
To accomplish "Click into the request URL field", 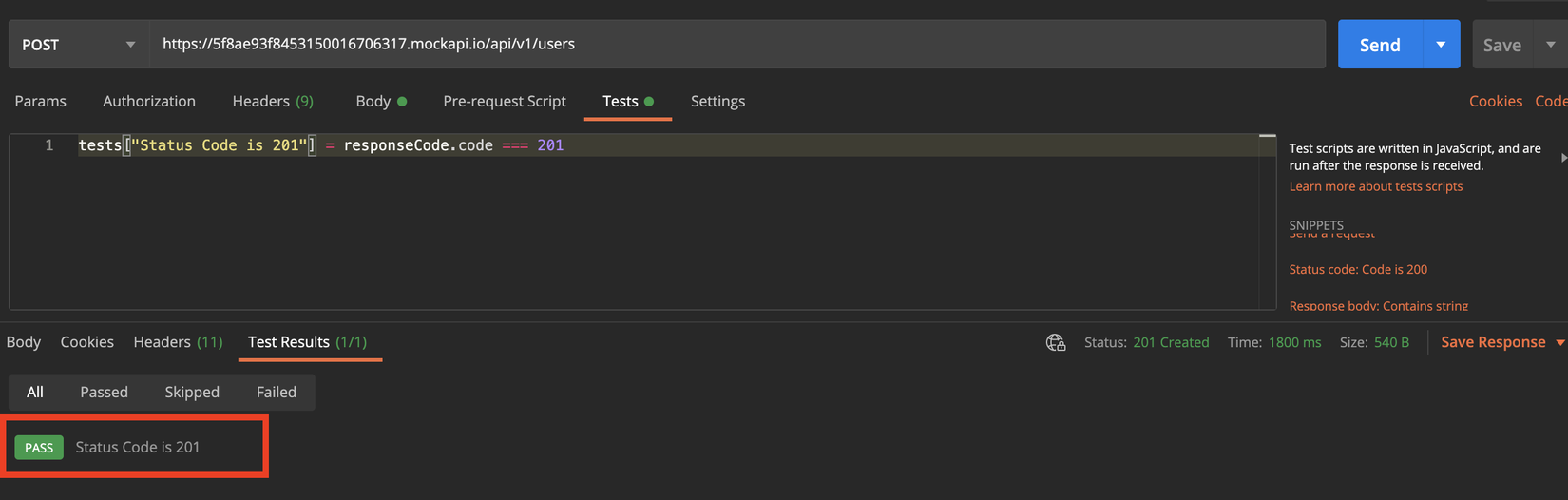I will [x=736, y=44].
